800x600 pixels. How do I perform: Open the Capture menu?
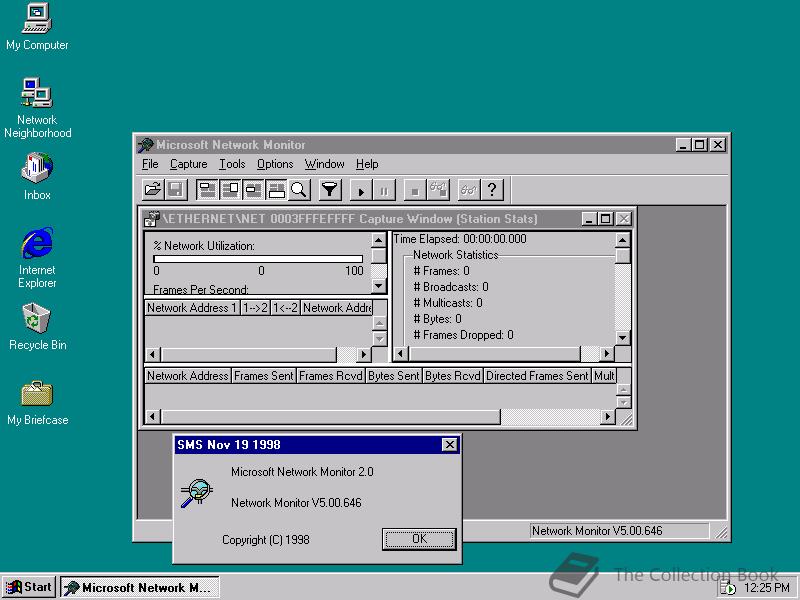coord(189,164)
